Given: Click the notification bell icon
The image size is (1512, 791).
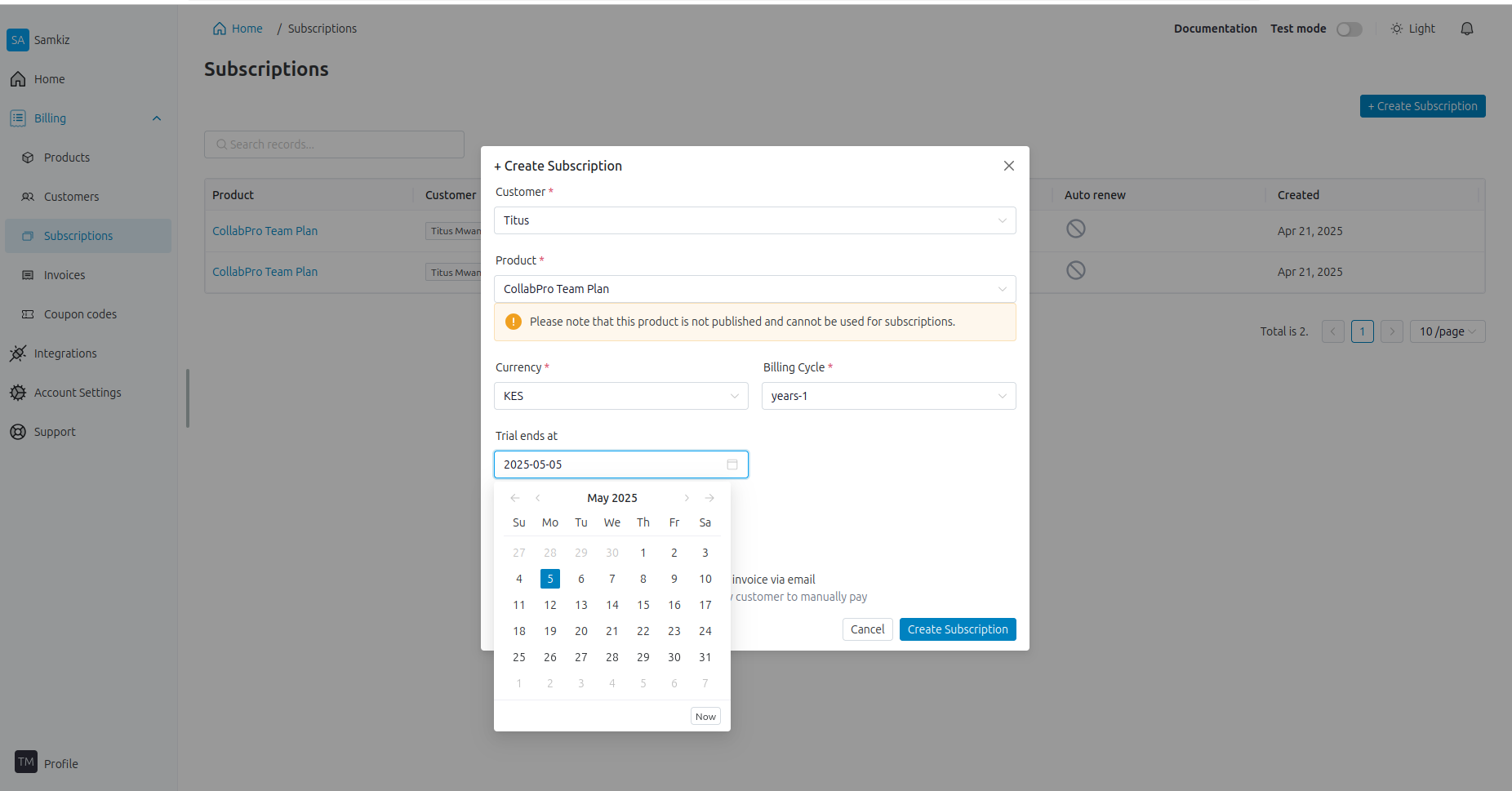Looking at the screenshot, I should (x=1466, y=29).
